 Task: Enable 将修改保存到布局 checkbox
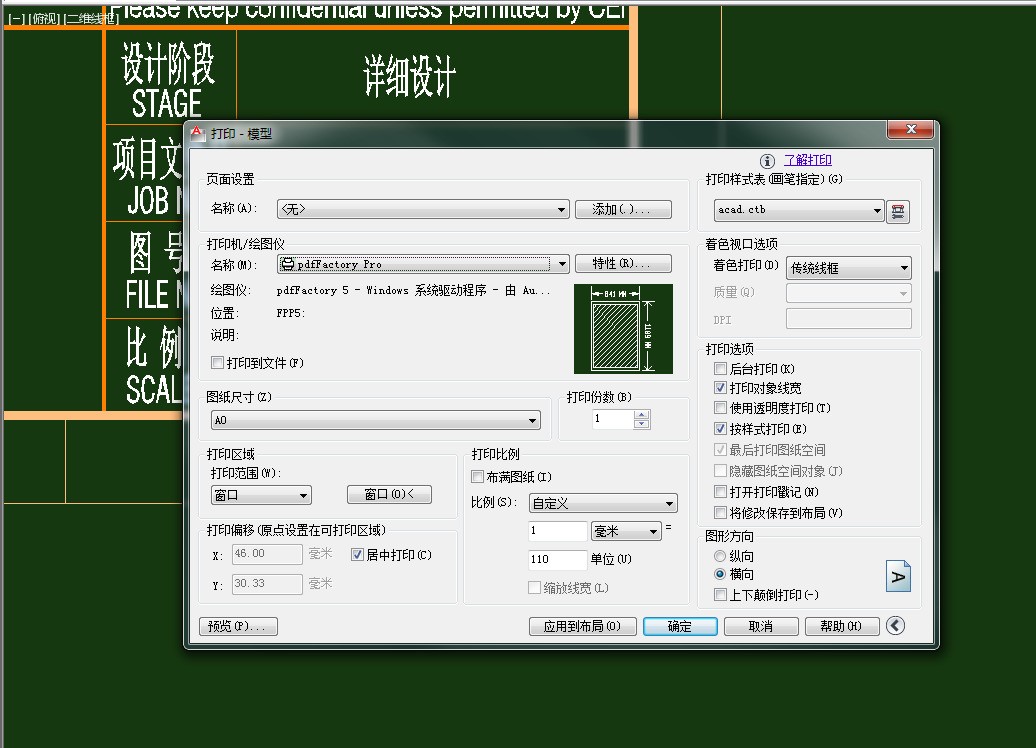pyautogui.click(x=721, y=513)
